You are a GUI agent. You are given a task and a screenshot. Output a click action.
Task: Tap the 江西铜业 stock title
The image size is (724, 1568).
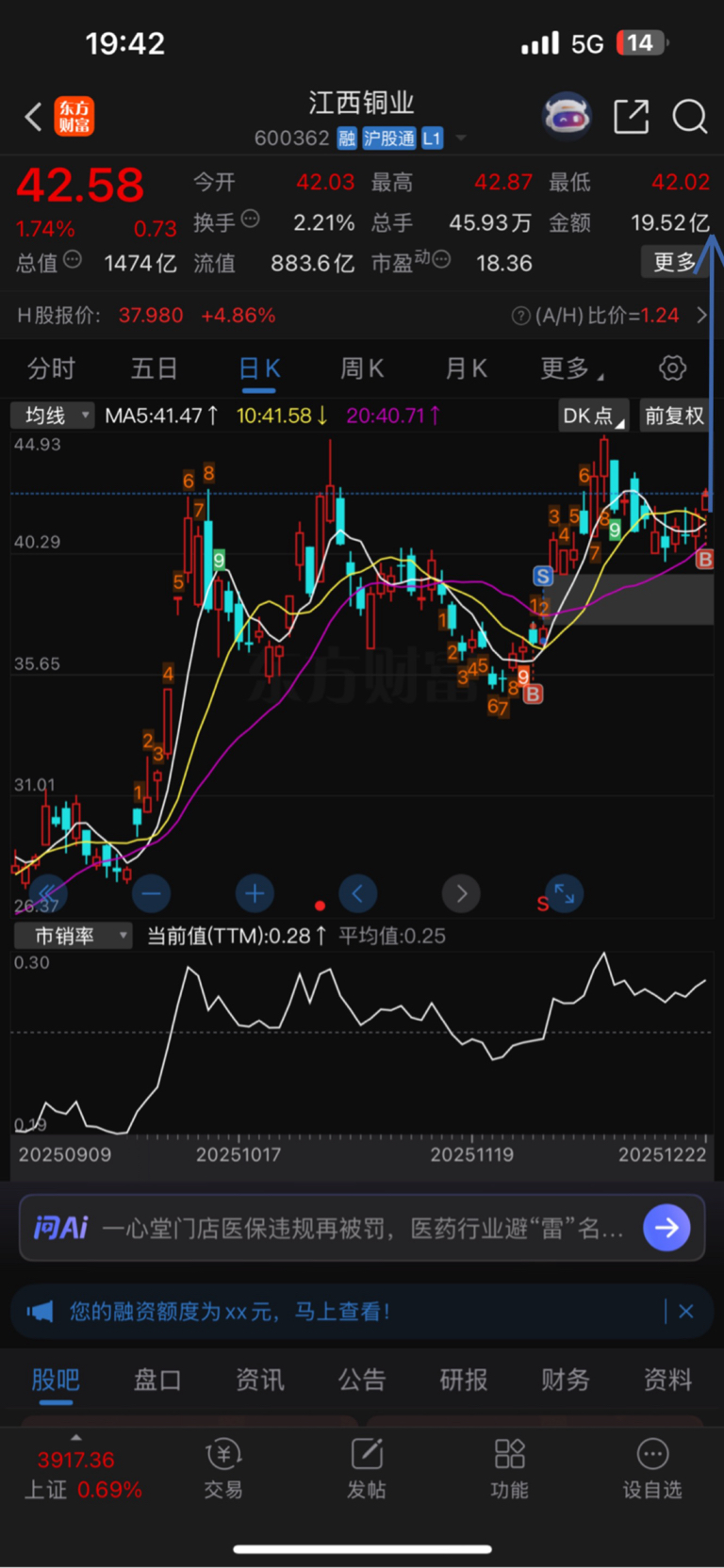point(362,103)
